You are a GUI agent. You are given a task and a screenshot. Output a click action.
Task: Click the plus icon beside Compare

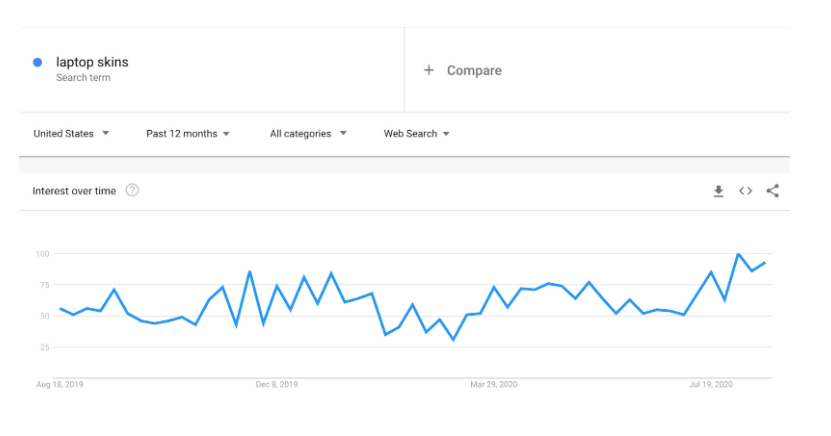click(x=429, y=70)
